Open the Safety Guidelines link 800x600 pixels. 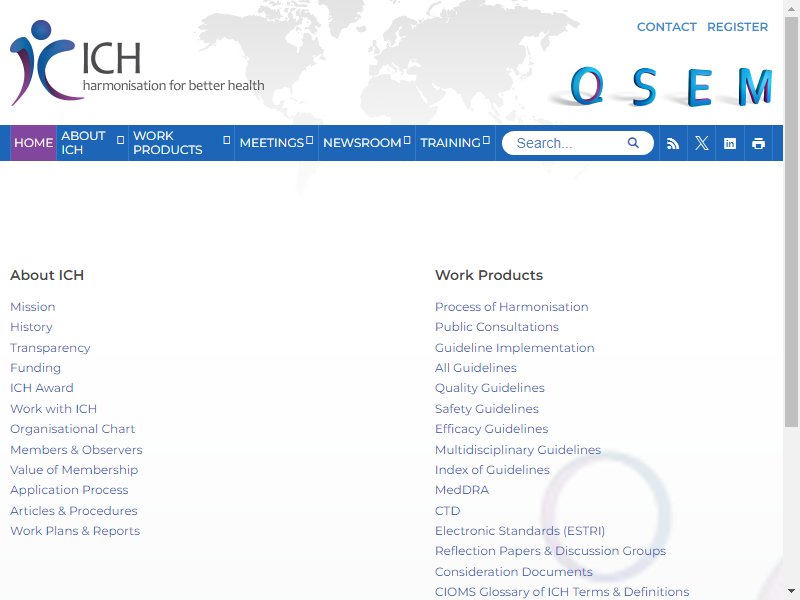pos(487,409)
